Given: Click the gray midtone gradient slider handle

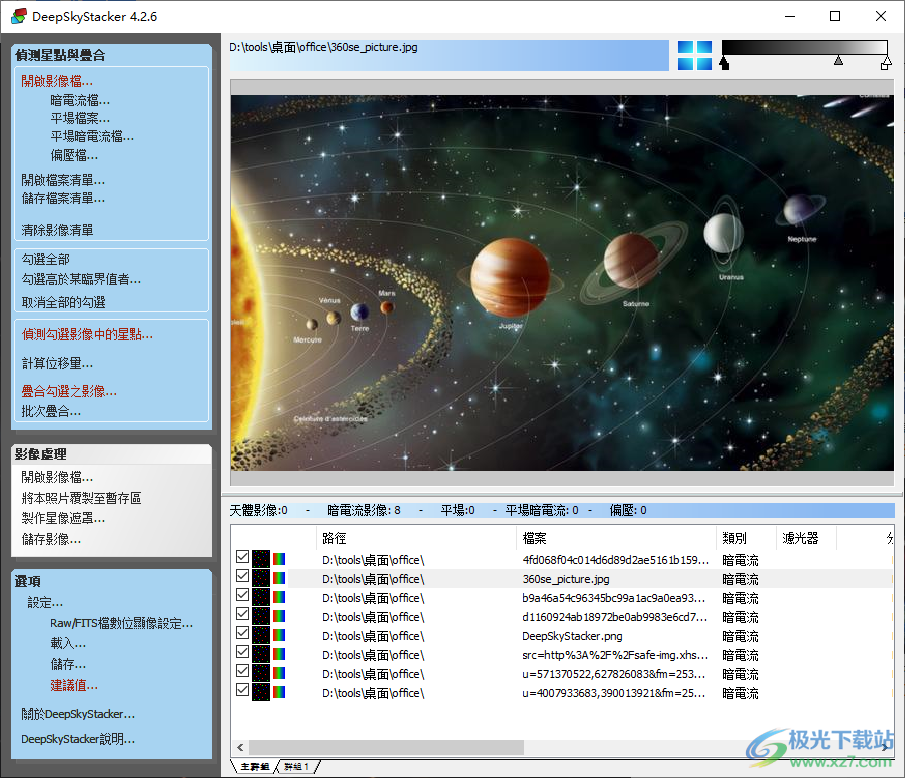Looking at the screenshot, I should (838, 60).
